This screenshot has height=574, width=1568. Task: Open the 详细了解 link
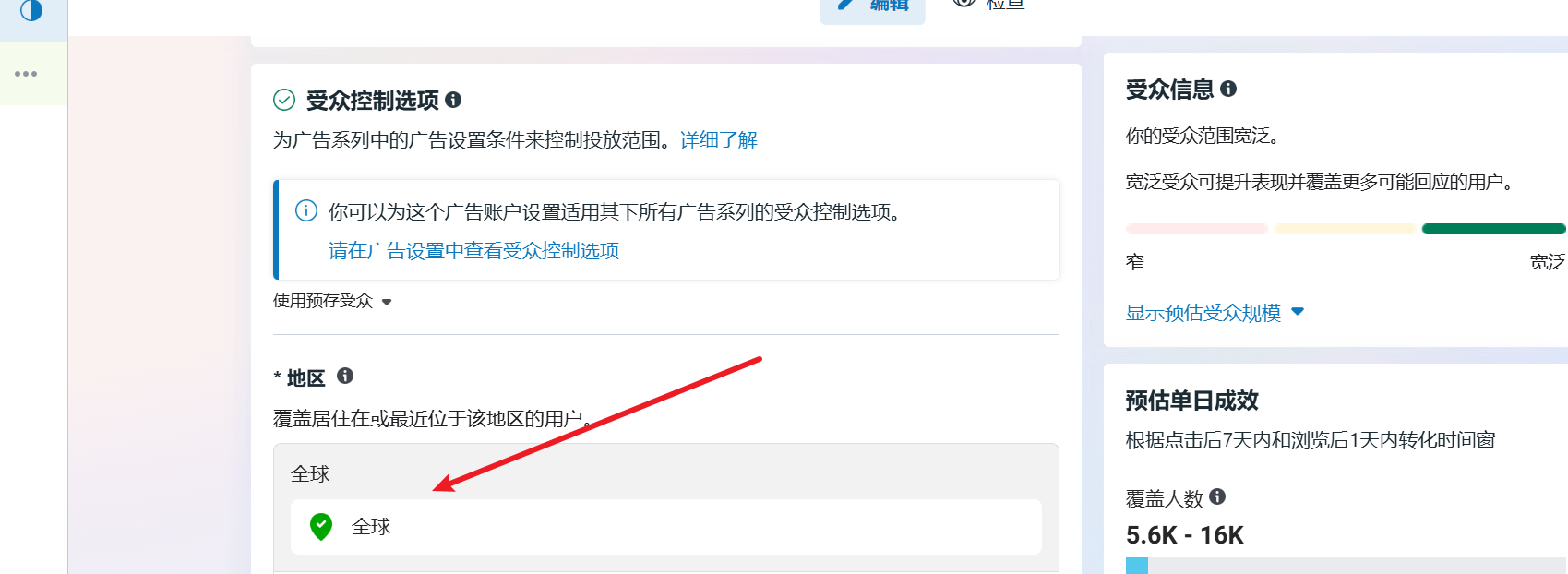pyautogui.click(x=719, y=140)
